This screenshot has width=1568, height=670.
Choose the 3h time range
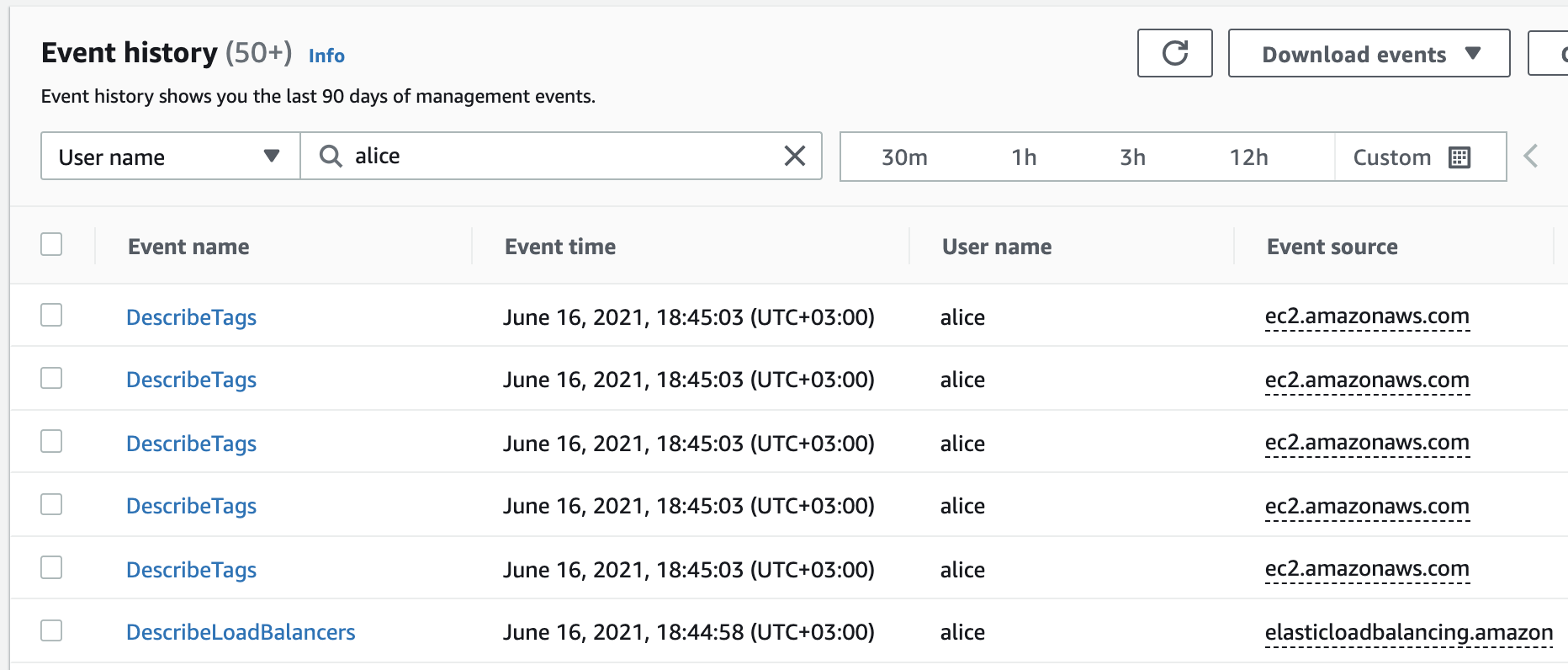tap(1132, 157)
